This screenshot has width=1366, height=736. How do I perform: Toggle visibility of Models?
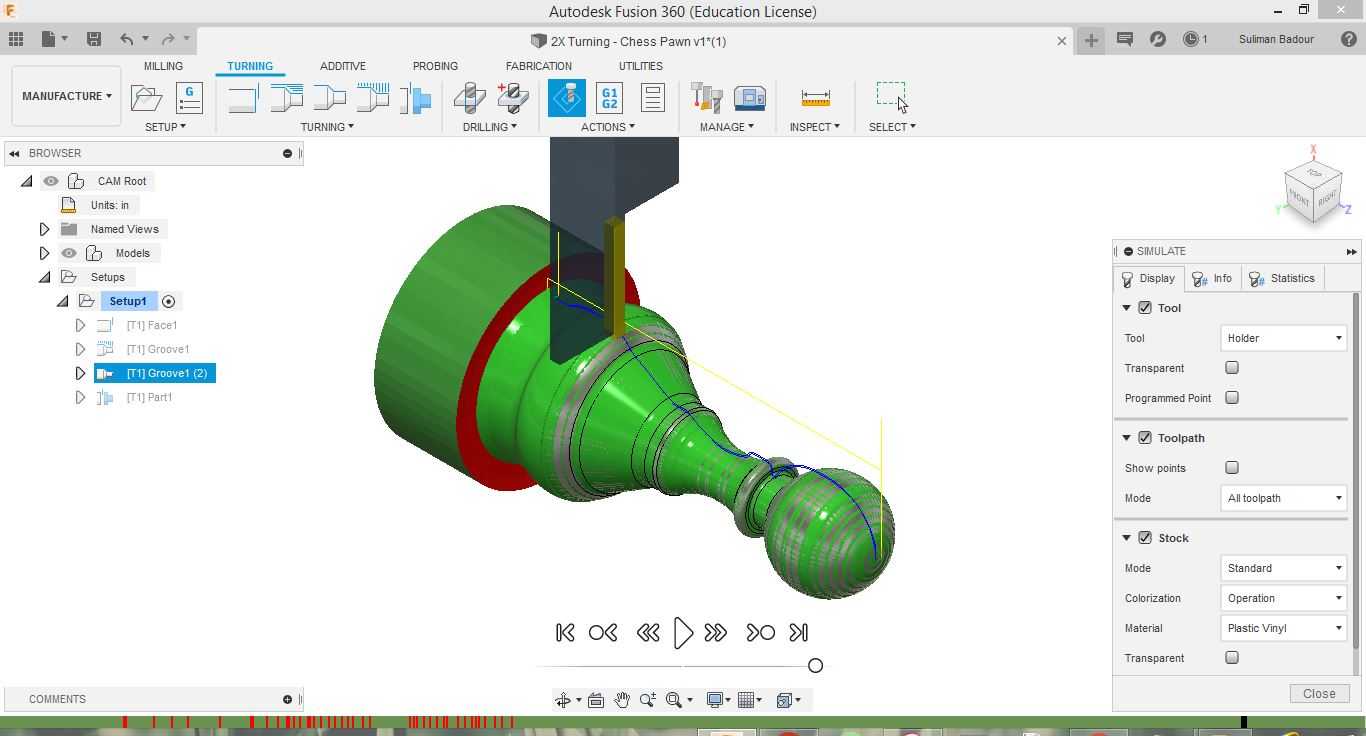coord(69,253)
